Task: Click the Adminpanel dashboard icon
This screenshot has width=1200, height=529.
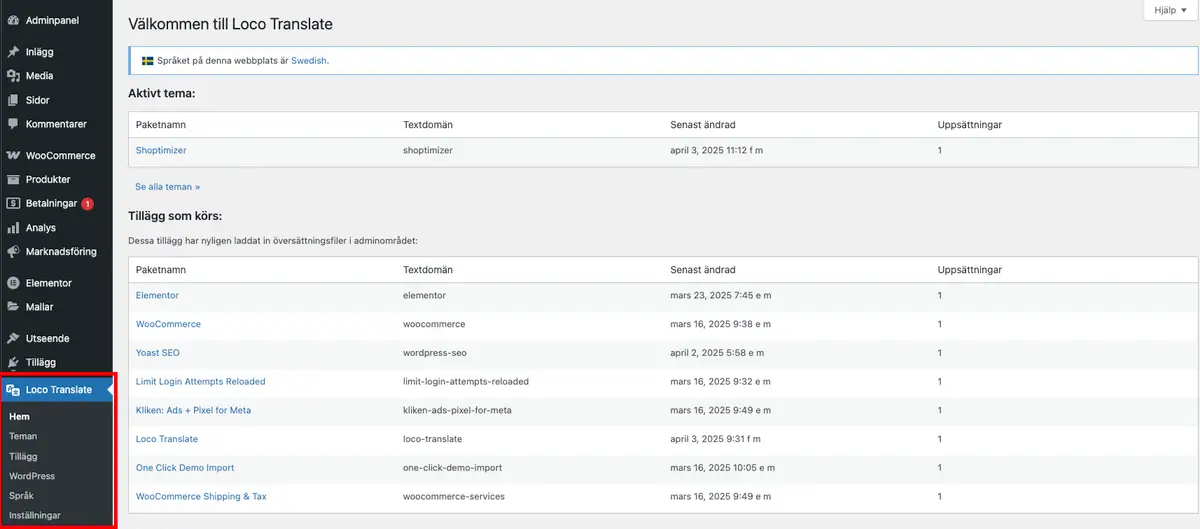Action: 13,20
